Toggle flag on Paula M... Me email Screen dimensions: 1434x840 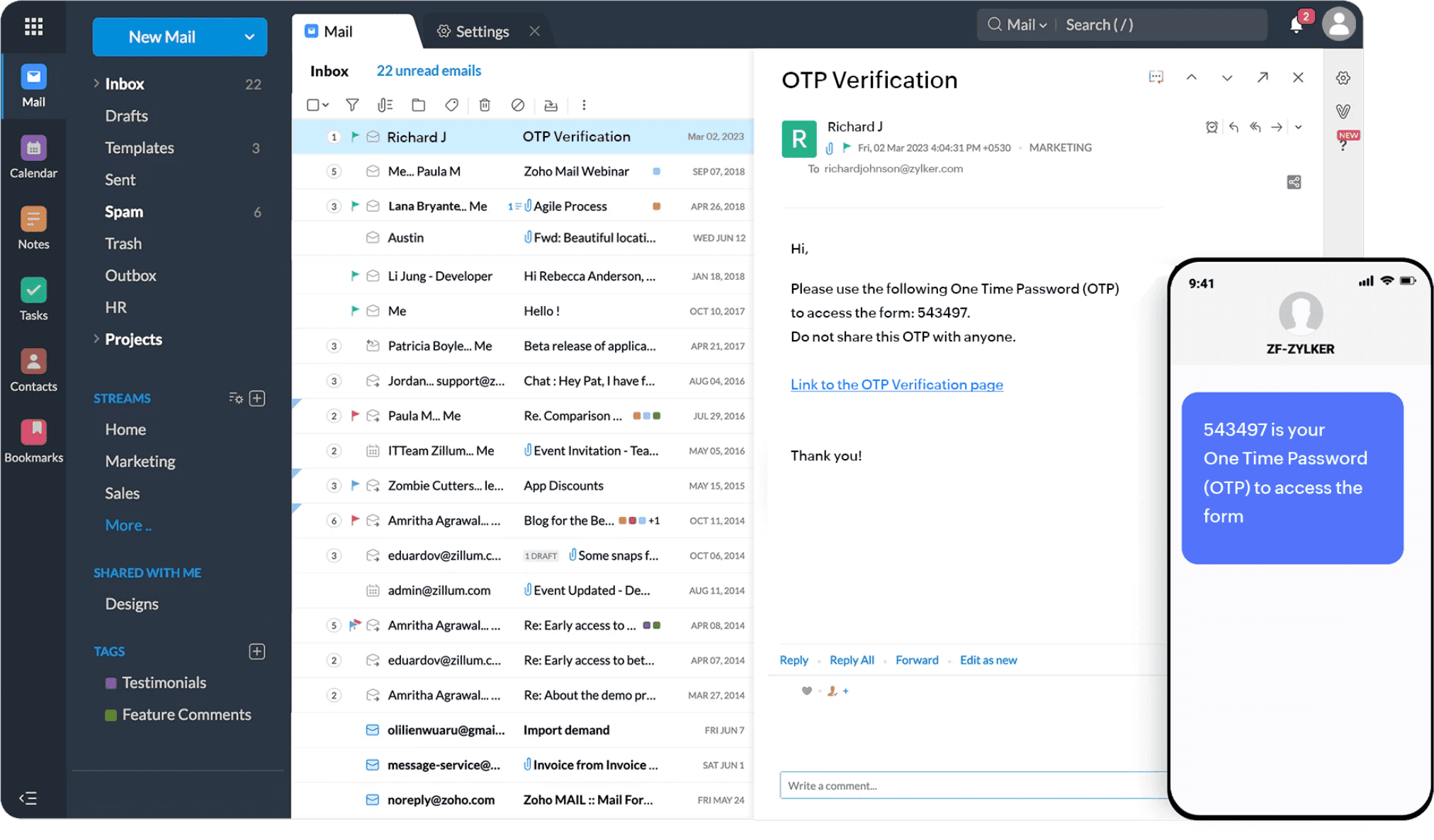[x=355, y=416]
